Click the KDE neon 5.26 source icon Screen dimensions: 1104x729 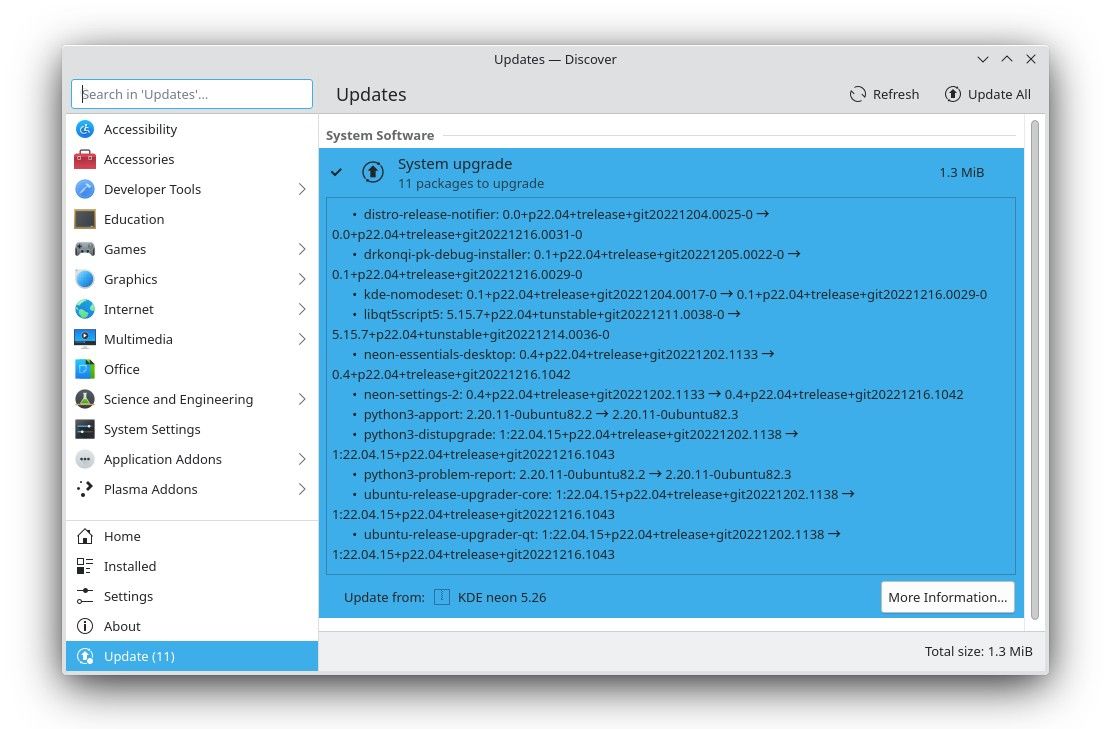tap(441, 597)
